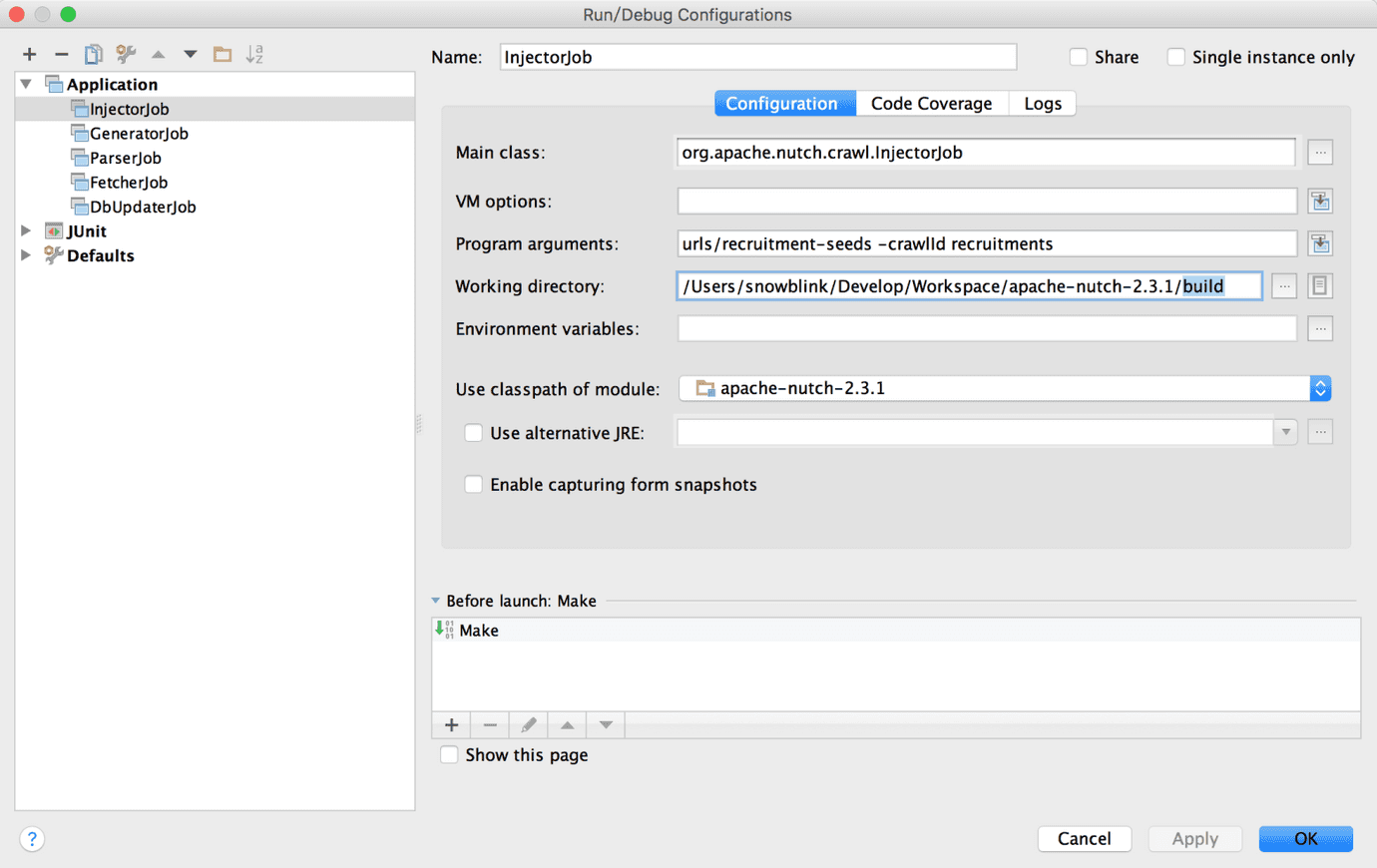Click the Cancel button

[x=1084, y=839]
